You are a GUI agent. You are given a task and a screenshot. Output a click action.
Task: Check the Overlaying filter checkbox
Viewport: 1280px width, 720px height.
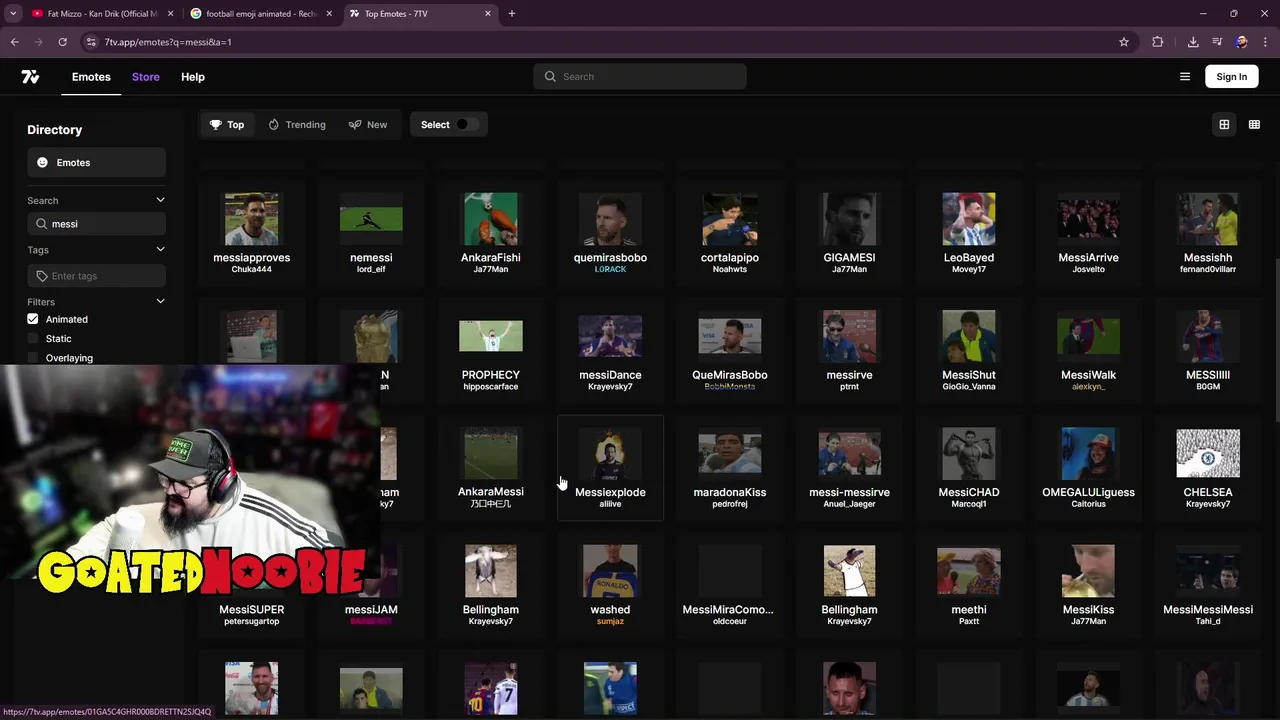coord(33,358)
